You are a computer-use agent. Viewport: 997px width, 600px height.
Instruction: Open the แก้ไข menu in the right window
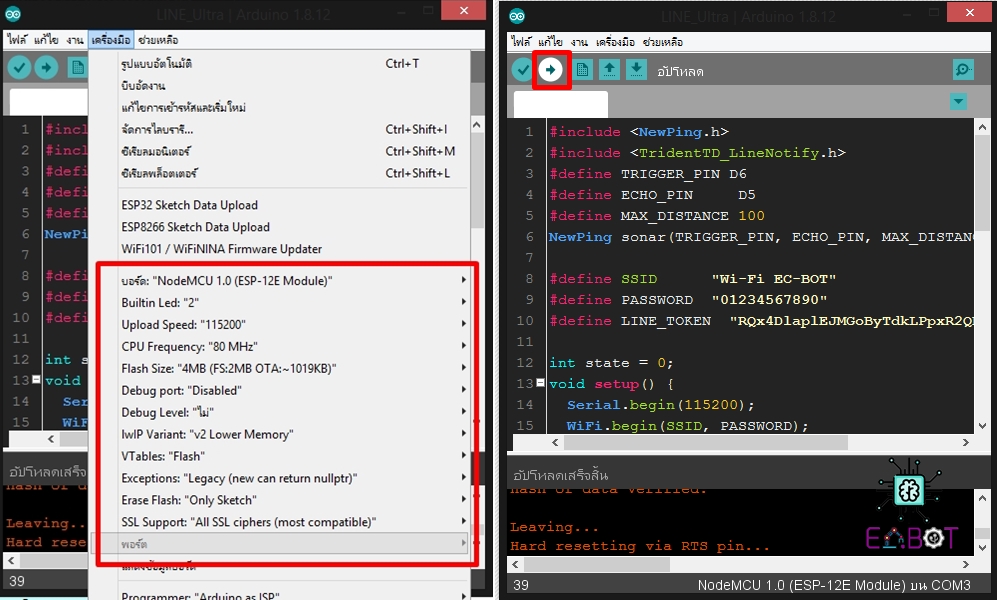coord(550,42)
